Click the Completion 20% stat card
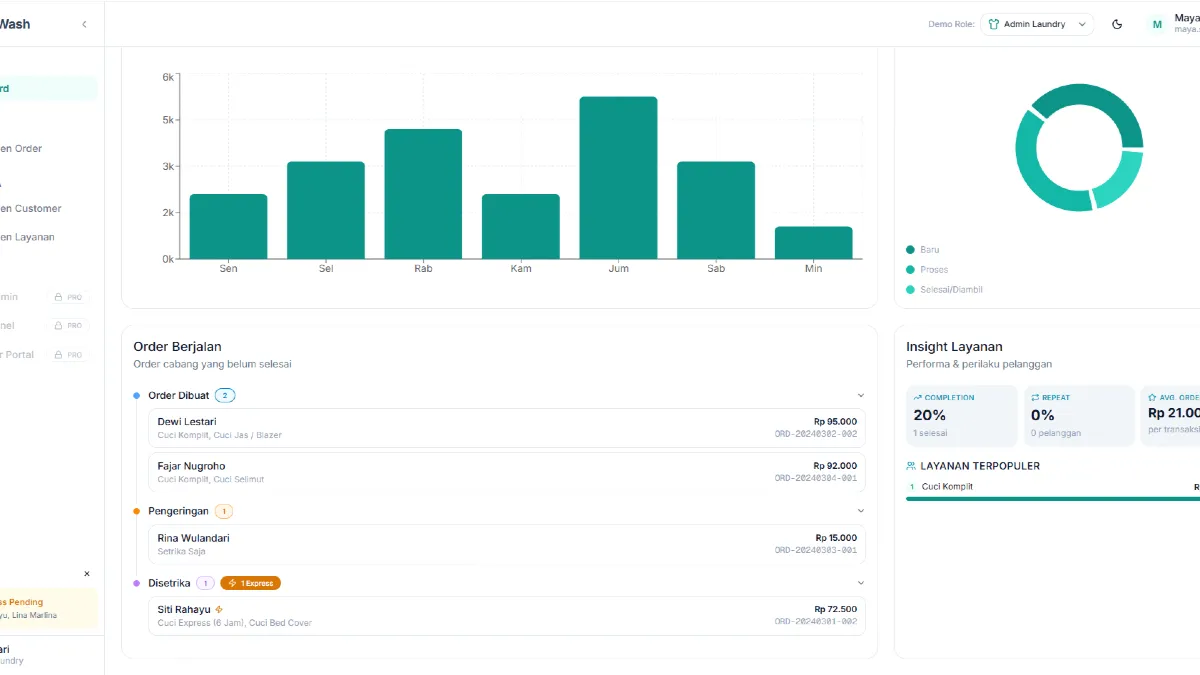This screenshot has width=1200, height=675. (x=962, y=416)
